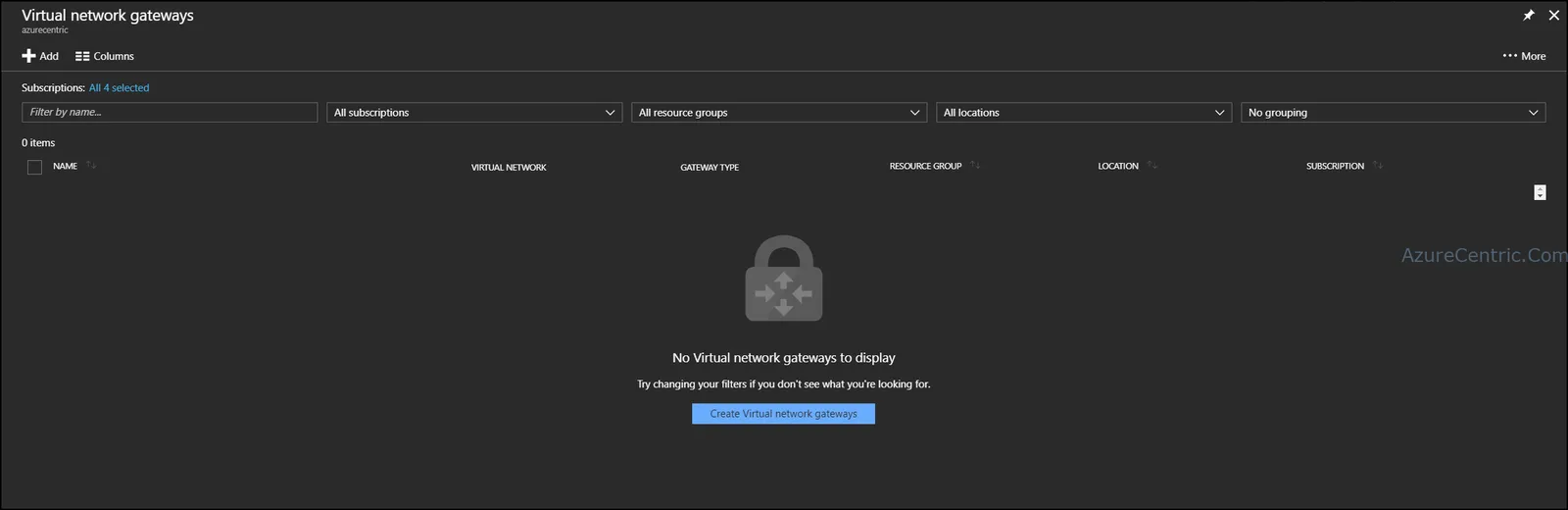The width and height of the screenshot is (1568, 510).
Task: Expand the All resource groups dropdown
Action: click(x=779, y=113)
